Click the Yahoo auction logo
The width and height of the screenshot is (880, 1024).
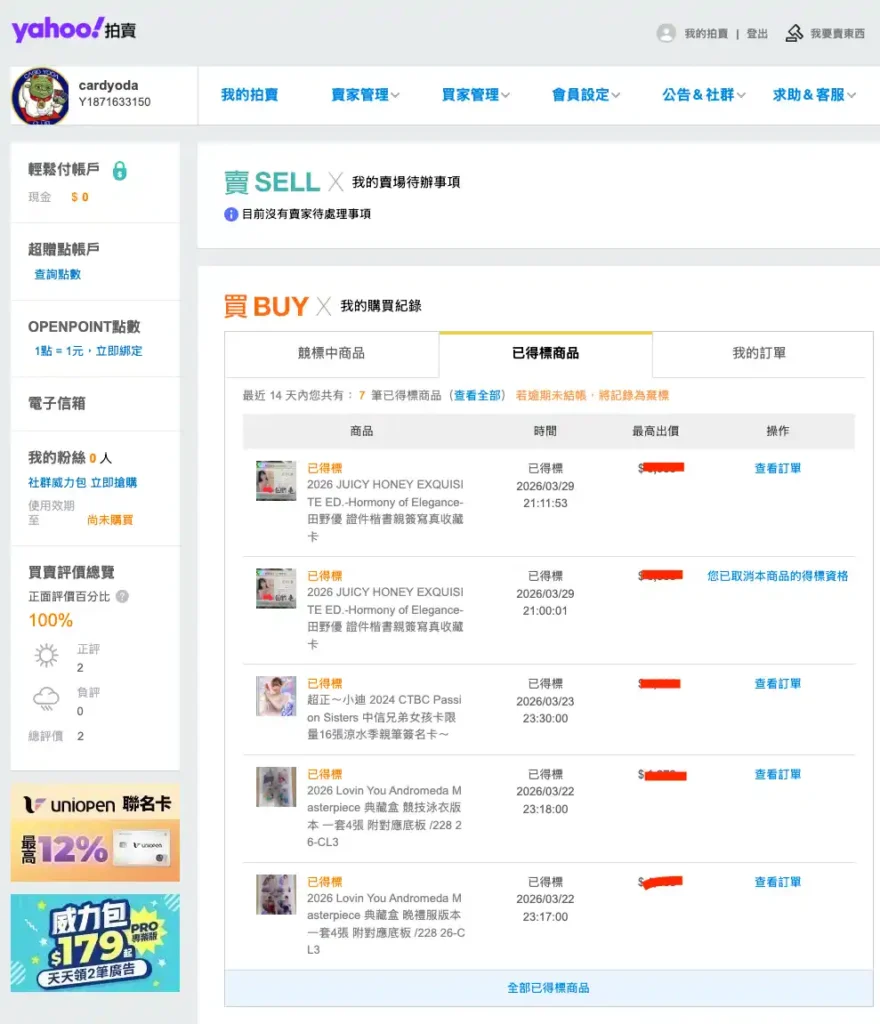click(x=73, y=30)
